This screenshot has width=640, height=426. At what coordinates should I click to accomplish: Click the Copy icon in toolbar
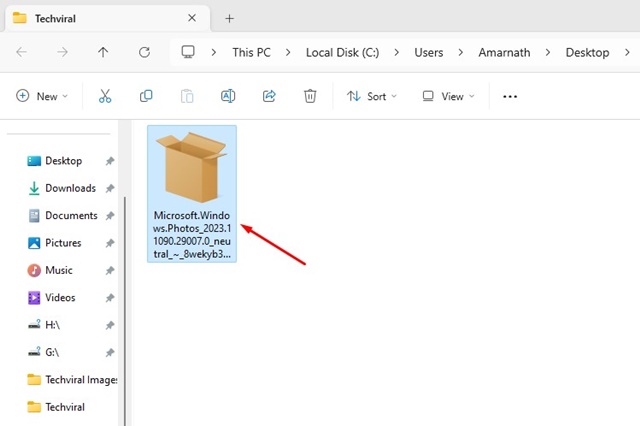coord(146,96)
